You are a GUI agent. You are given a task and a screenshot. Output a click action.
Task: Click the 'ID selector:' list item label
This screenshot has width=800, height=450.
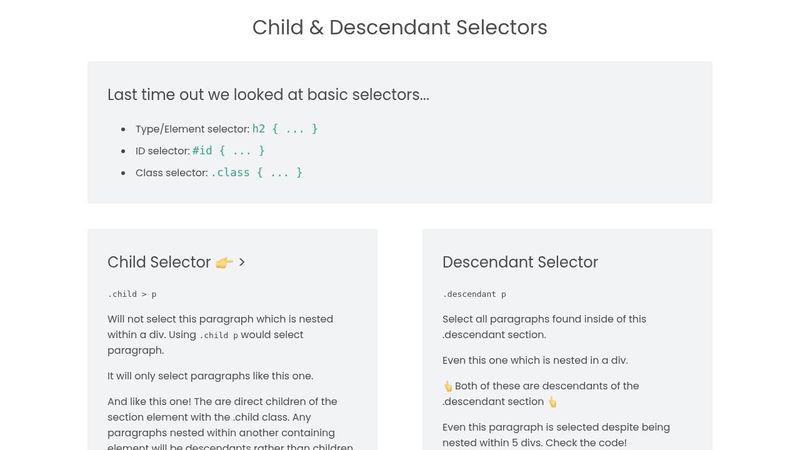163,151
